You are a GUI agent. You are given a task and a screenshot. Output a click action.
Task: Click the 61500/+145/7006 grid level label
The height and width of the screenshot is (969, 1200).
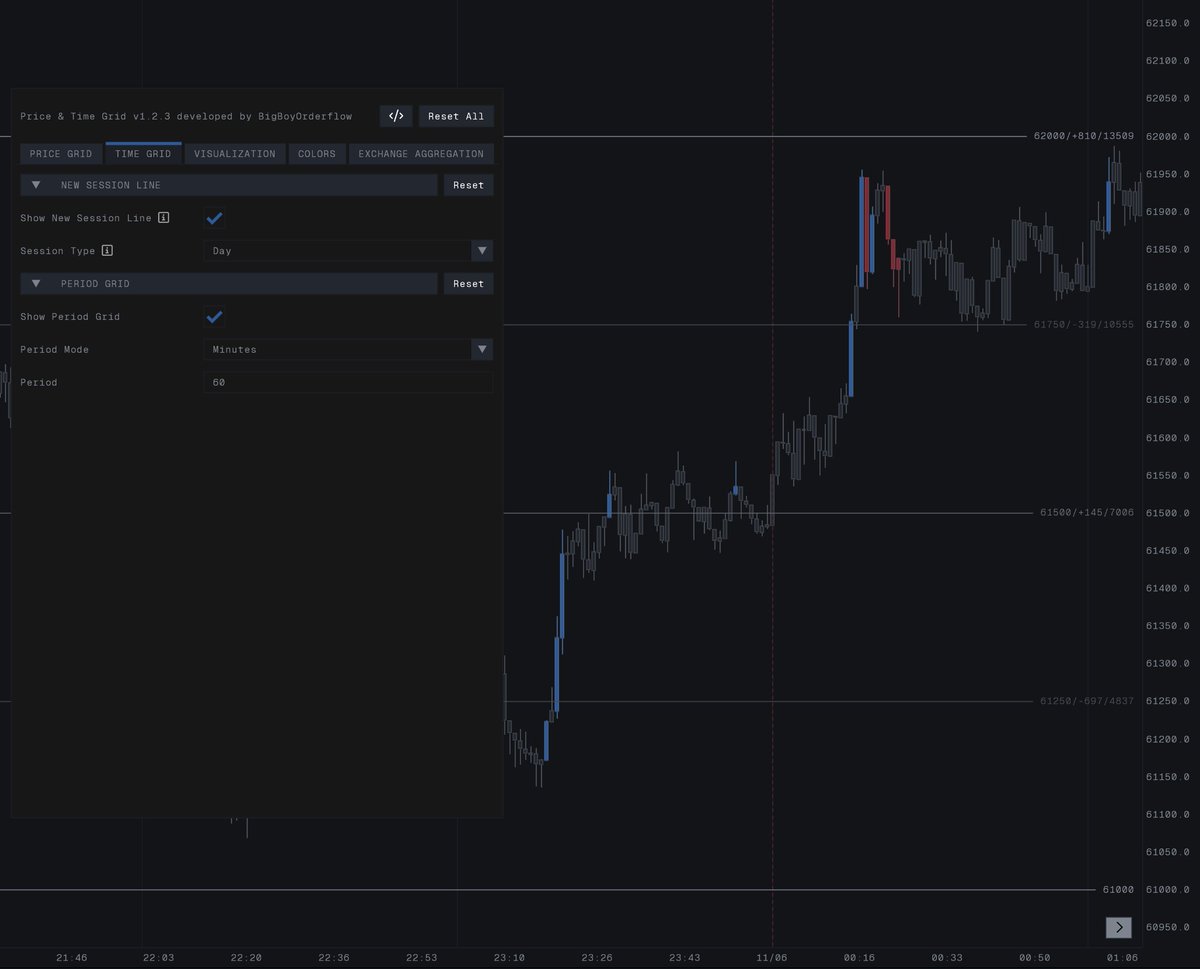click(1087, 513)
